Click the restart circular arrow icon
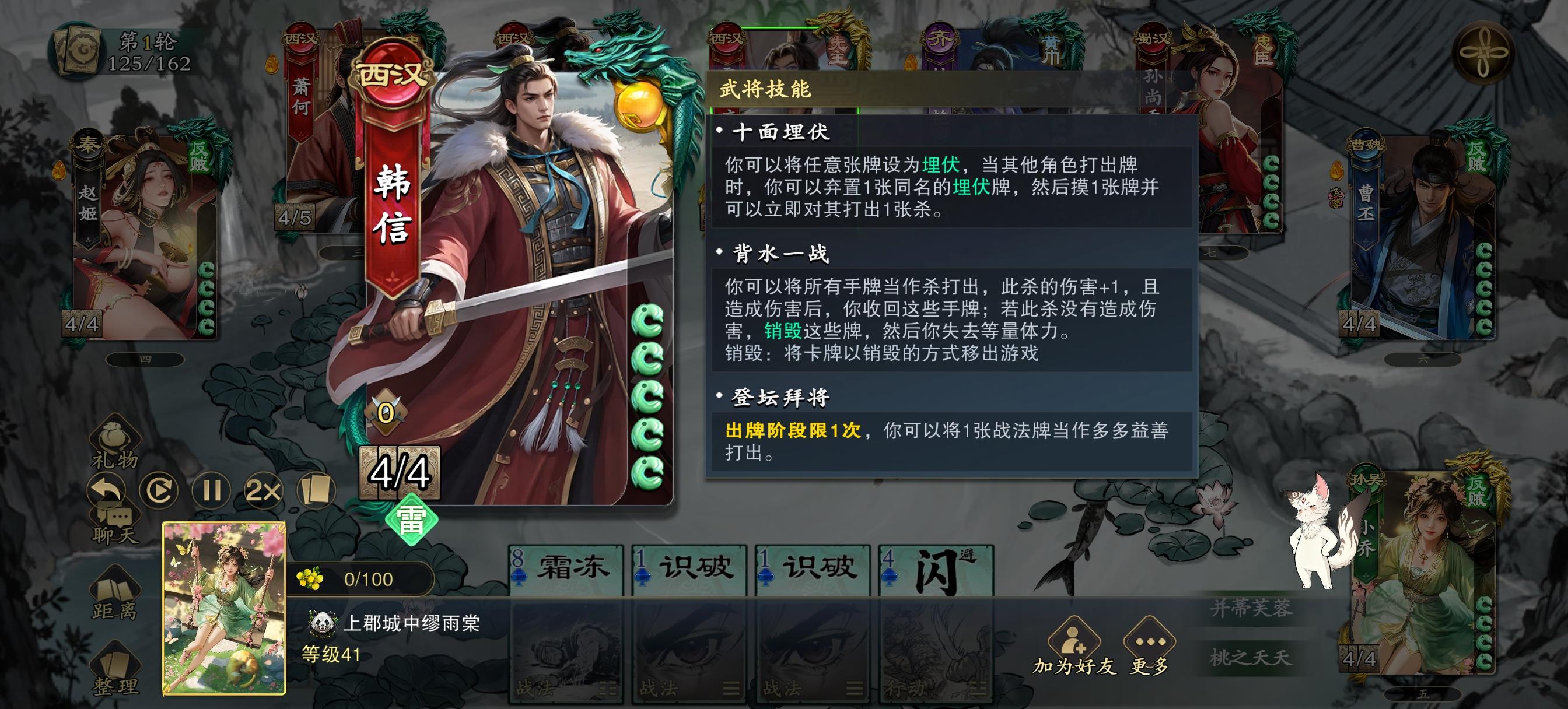The width and height of the screenshot is (1568, 709). click(x=159, y=490)
